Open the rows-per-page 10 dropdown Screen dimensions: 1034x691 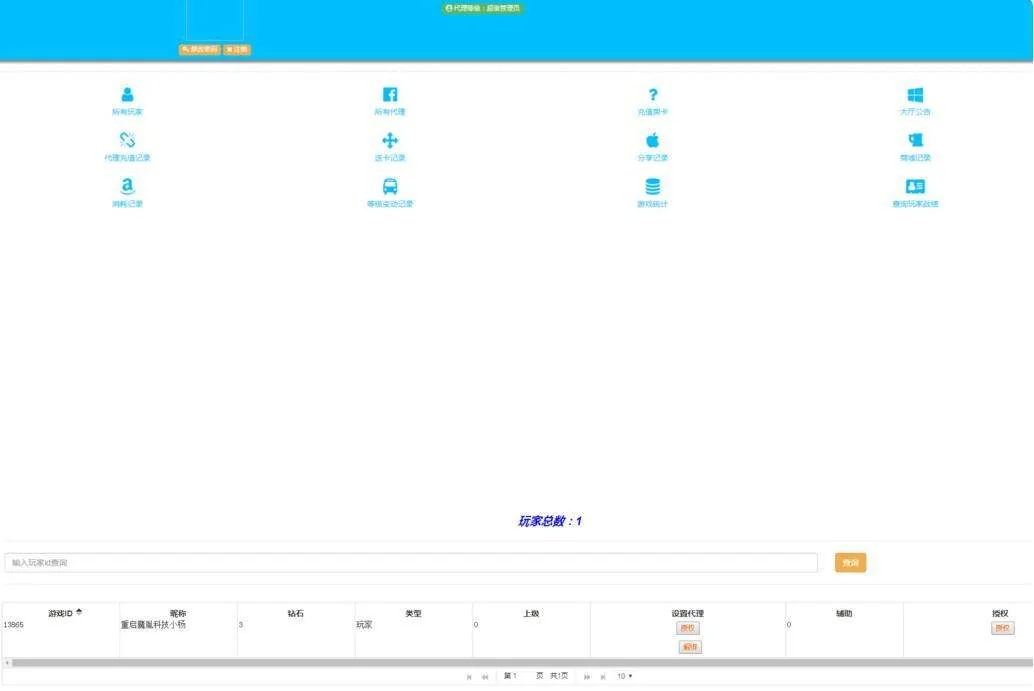[624, 676]
